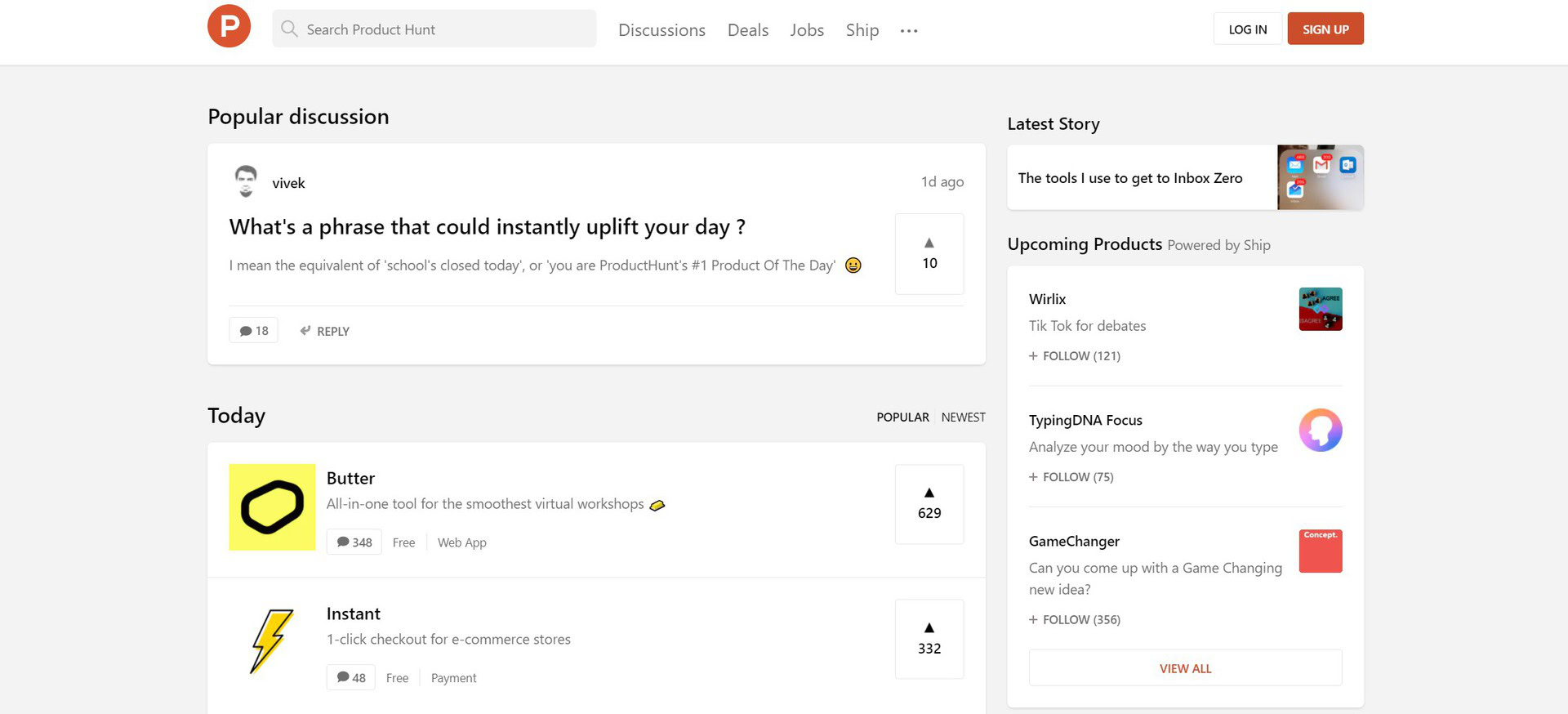
Task: Open the Butter product title
Action: (x=350, y=478)
